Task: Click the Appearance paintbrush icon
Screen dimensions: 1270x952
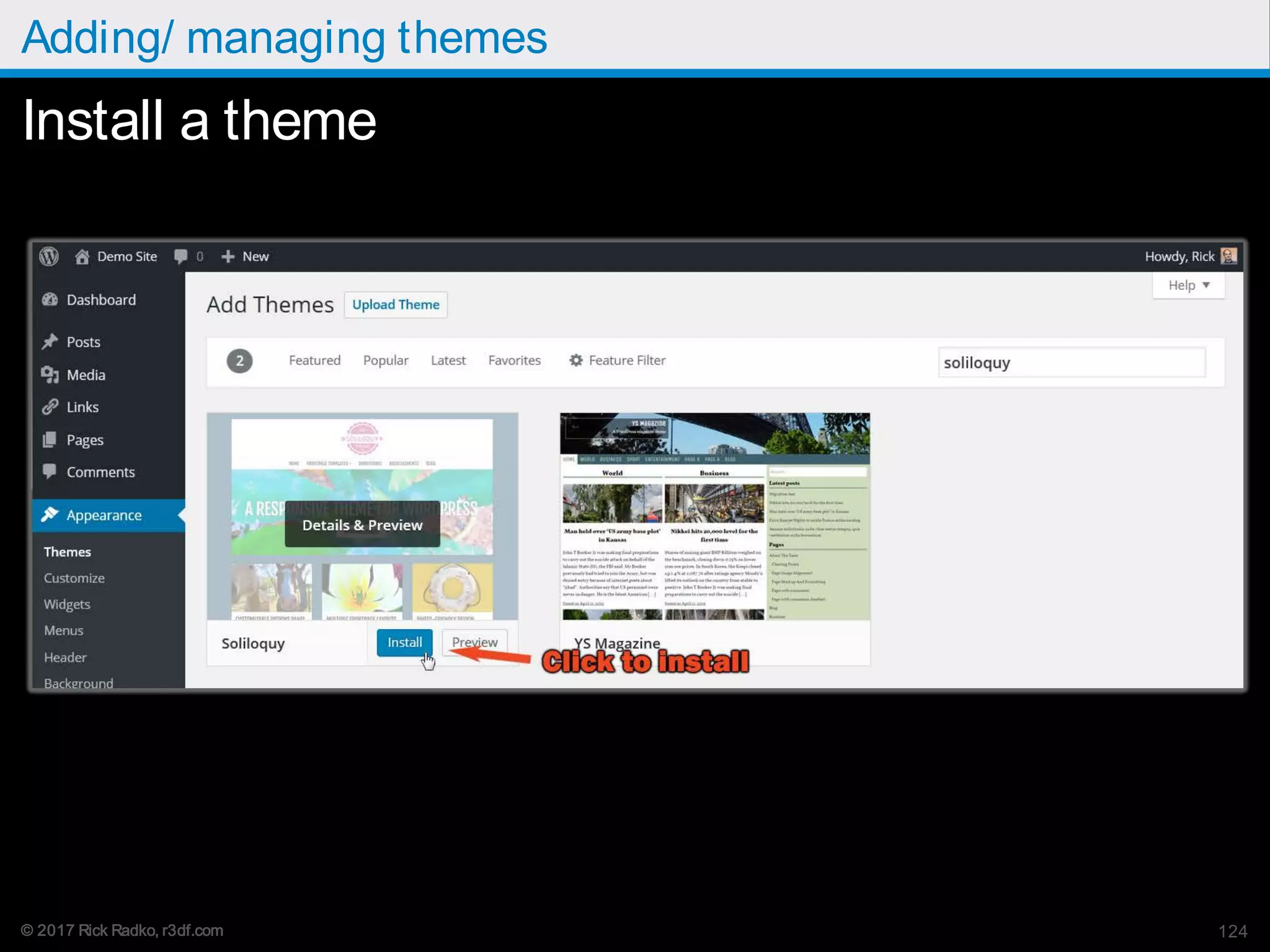Action: point(50,514)
